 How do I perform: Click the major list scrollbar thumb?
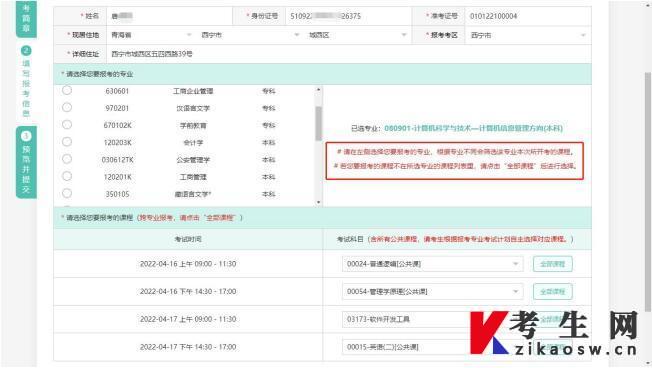tap(319, 123)
